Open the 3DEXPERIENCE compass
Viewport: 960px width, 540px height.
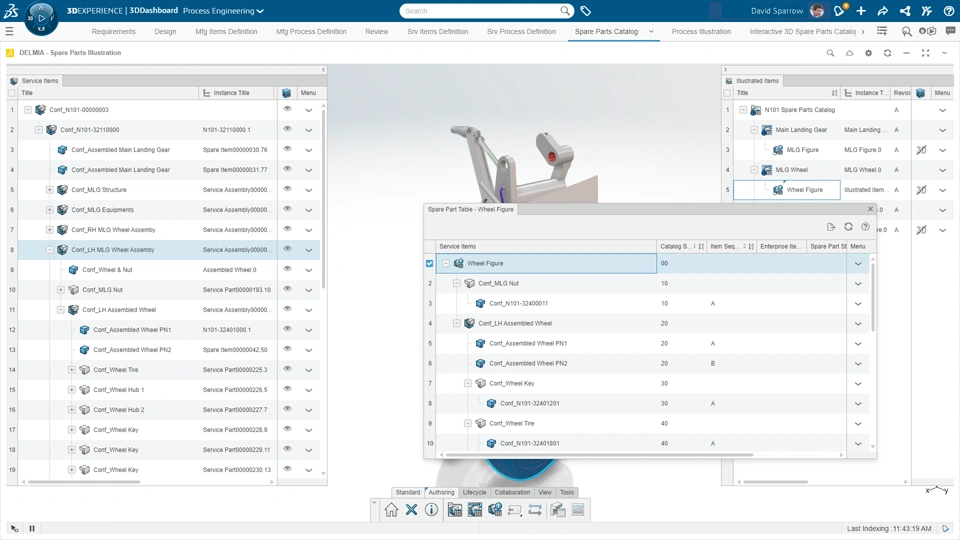click(41, 18)
